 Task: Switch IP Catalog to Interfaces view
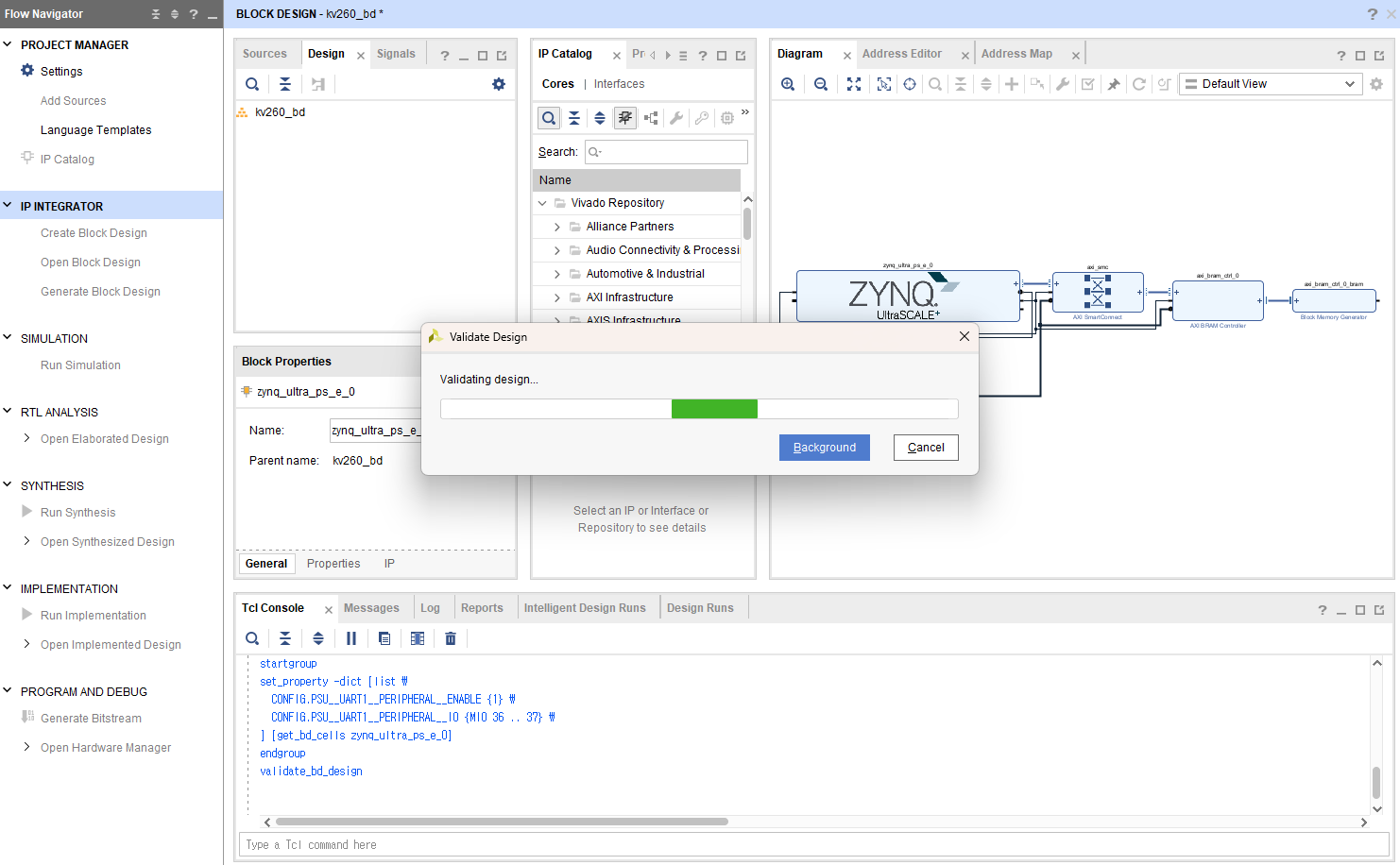[x=619, y=84]
